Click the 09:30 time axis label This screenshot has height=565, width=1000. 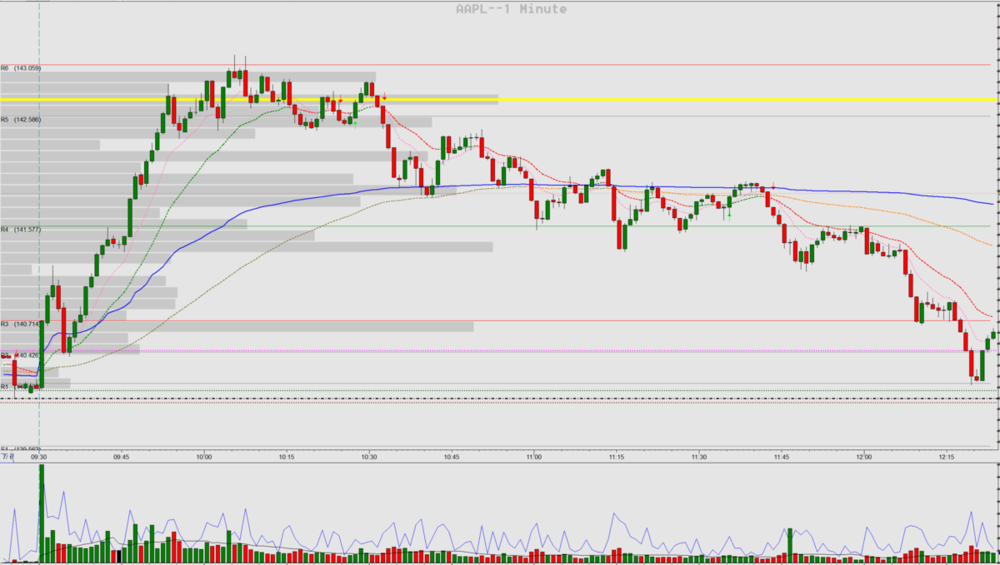[39, 456]
